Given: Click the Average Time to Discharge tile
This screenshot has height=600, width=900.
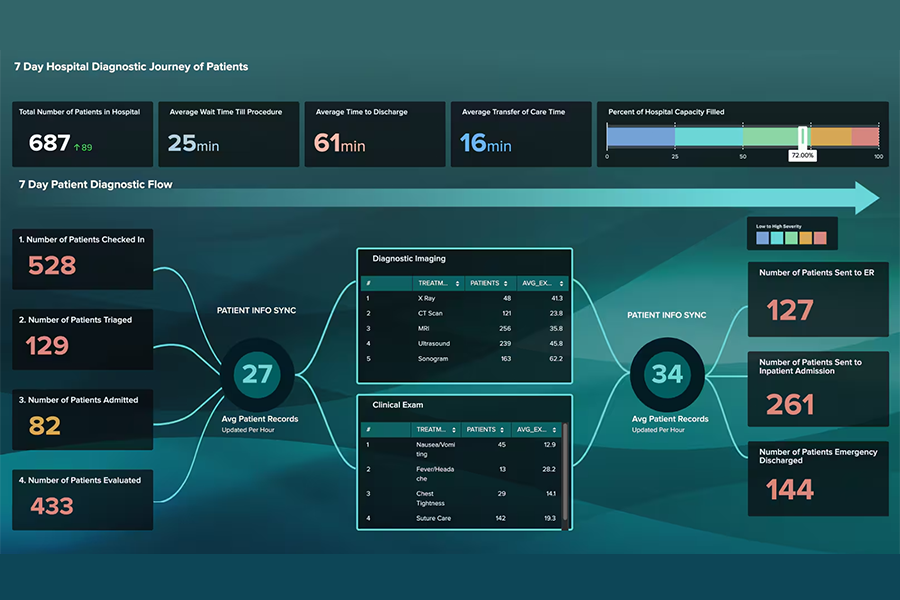Looking at the screenshot, I should click(x=372, y=133).
